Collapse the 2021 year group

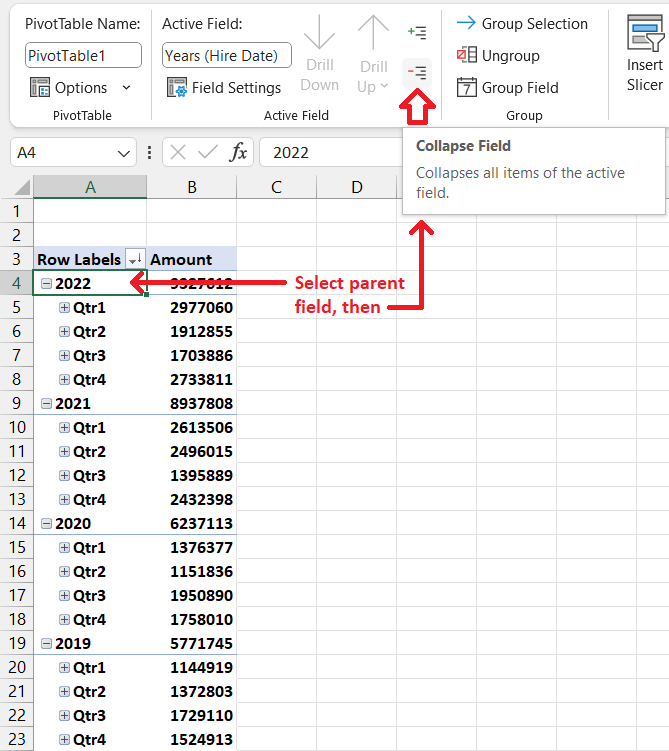click(x=46, y=404)
